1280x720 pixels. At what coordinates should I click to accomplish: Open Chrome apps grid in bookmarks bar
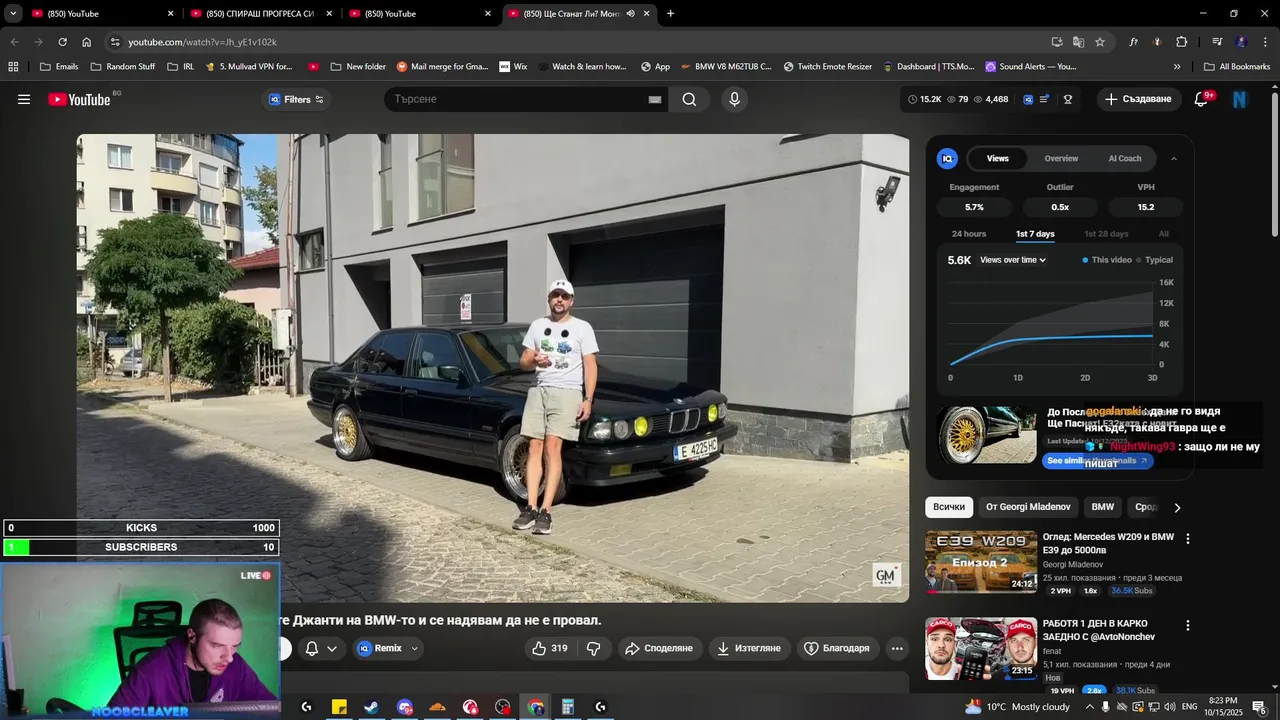point(13,67)
